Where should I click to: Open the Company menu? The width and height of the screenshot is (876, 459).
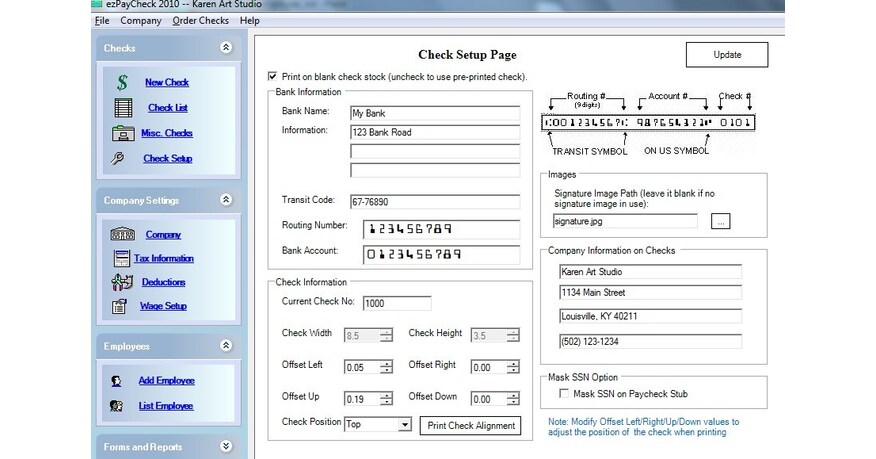(141, 21)
